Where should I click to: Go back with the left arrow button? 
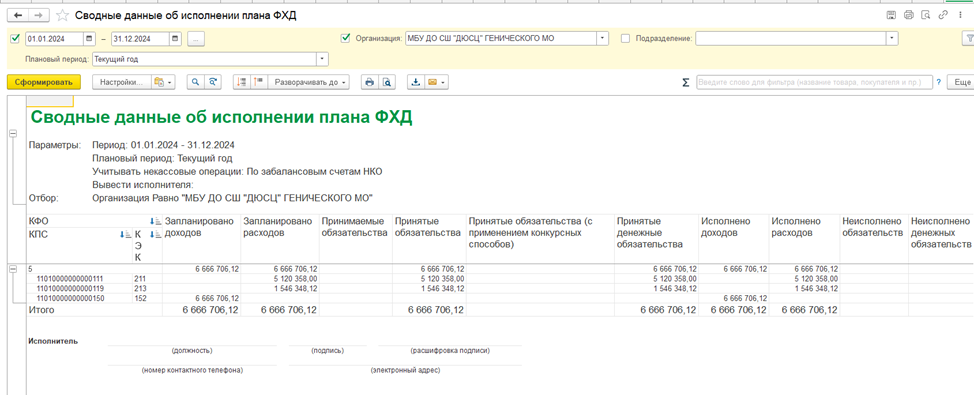click(x=19, y=15)
